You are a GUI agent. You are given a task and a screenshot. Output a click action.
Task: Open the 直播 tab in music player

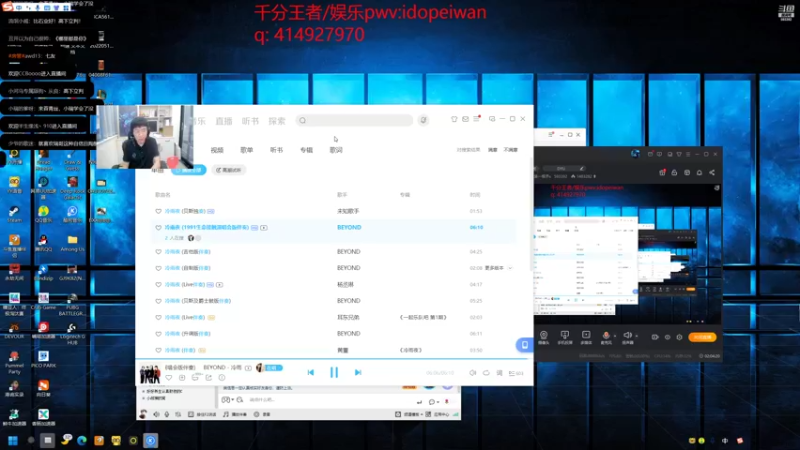click(223, 121)
